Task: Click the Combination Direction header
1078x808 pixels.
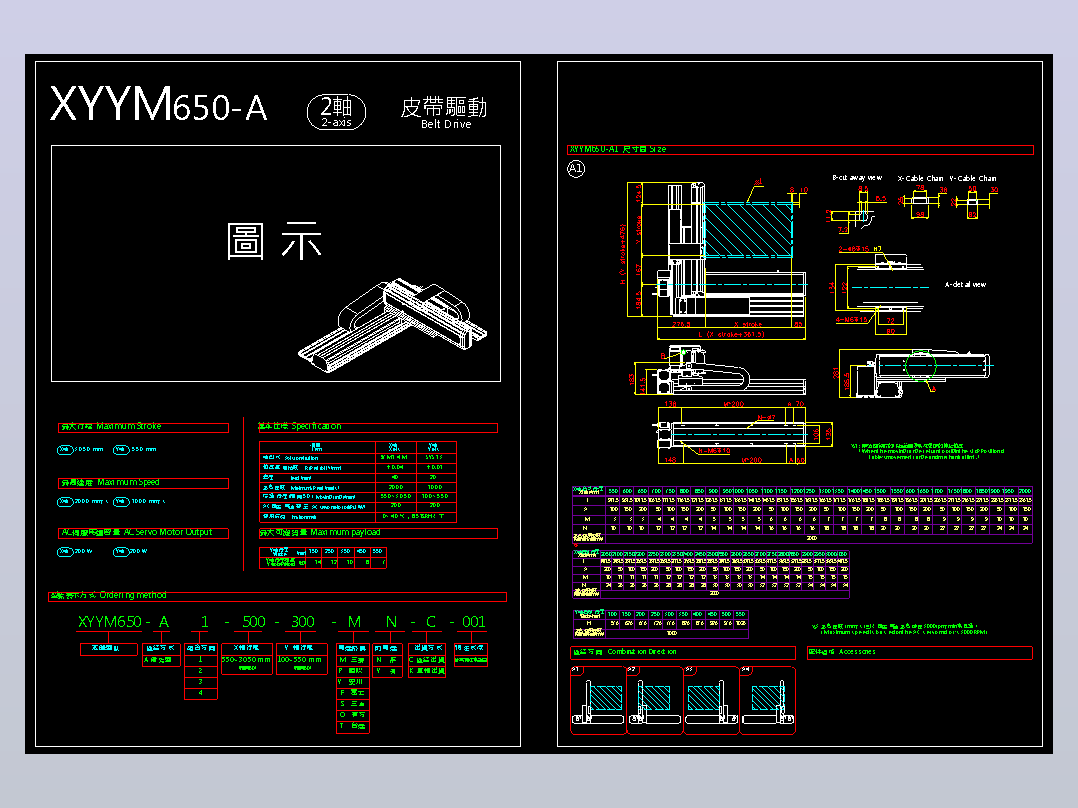Action: pos(683,652)
